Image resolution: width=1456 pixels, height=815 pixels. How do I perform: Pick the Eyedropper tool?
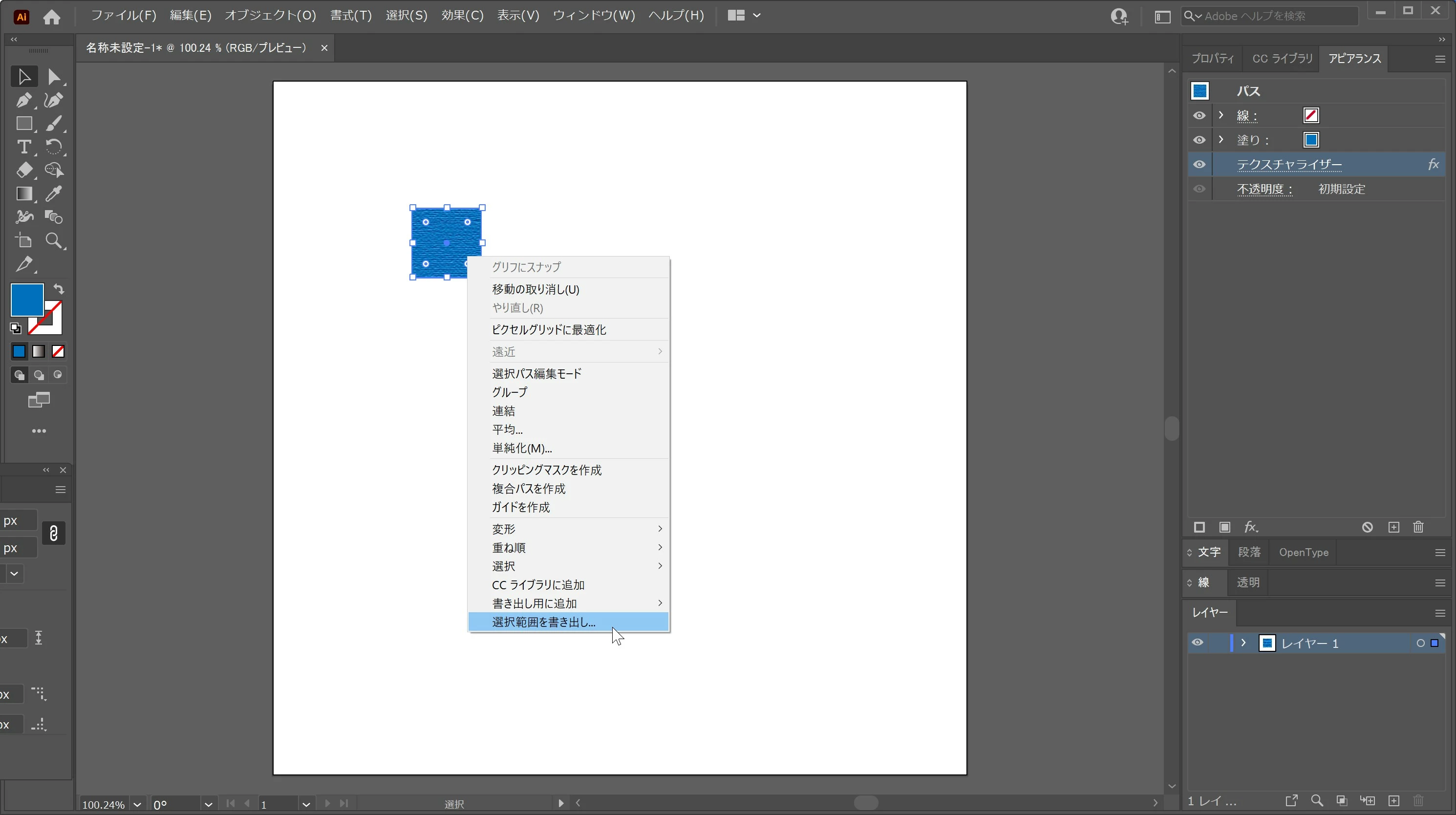coord(54,194)
